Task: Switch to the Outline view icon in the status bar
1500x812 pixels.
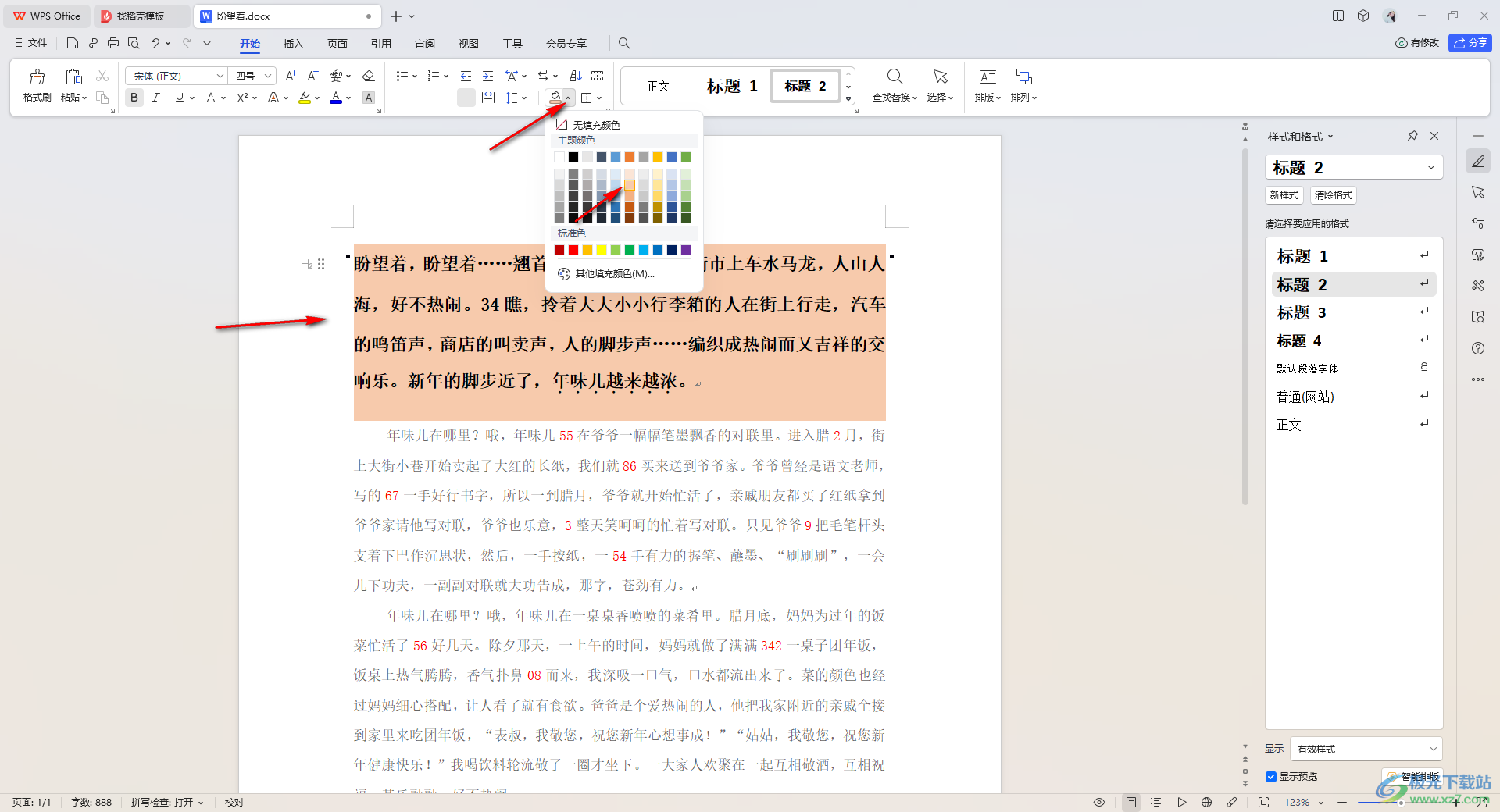Action: [x=1156, y=802]
